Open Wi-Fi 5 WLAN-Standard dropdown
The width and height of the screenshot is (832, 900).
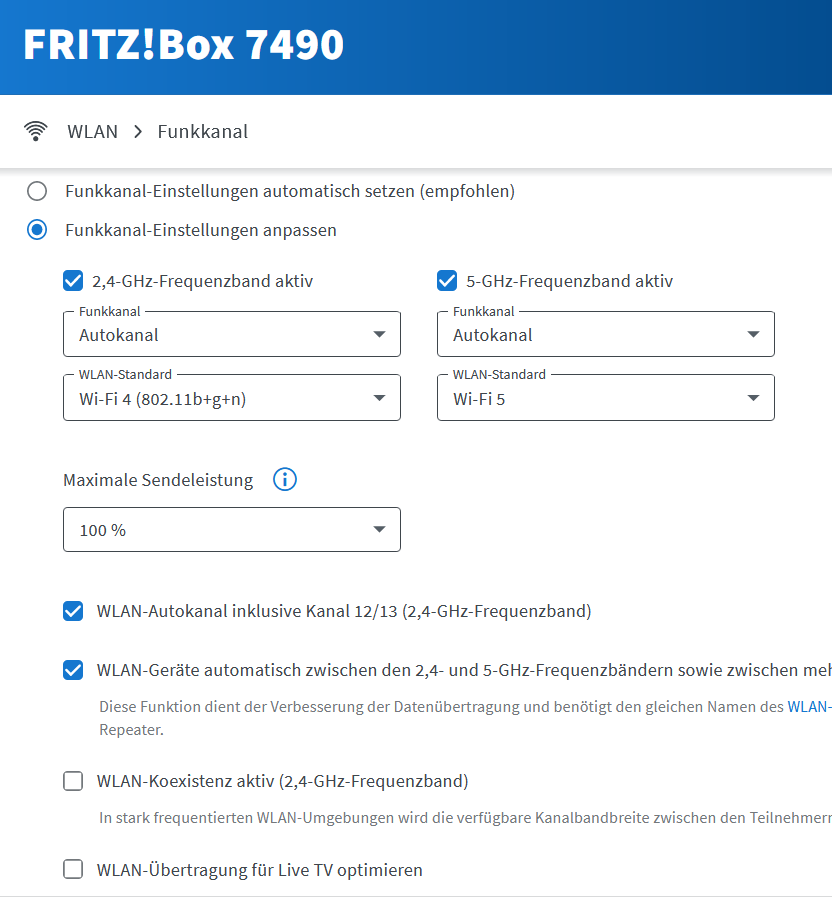coord(606,398)
